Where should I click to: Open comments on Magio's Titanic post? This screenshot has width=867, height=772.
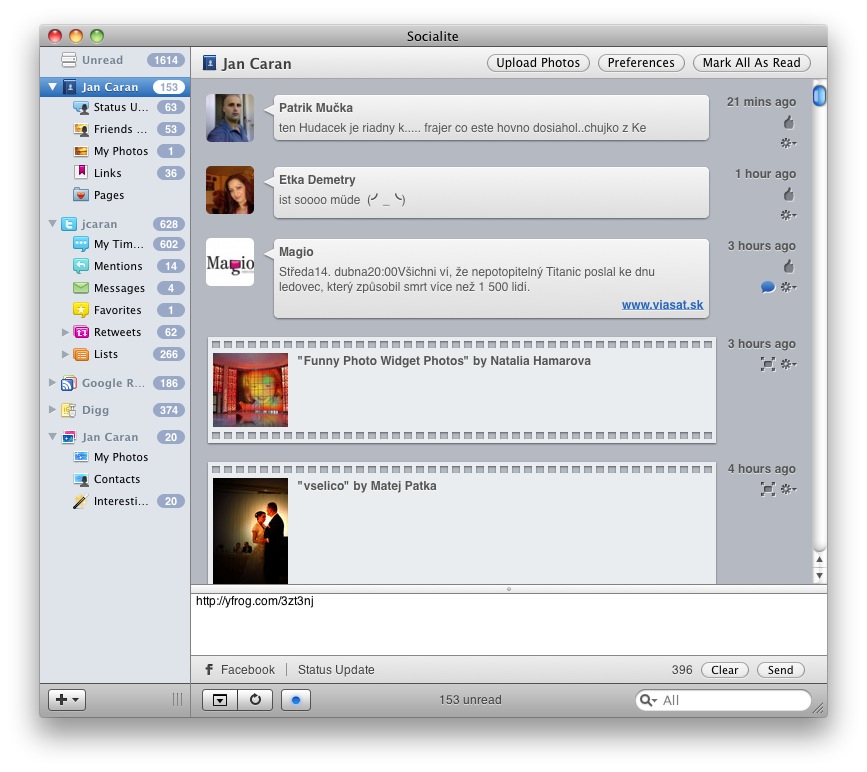tap(767, 287)
